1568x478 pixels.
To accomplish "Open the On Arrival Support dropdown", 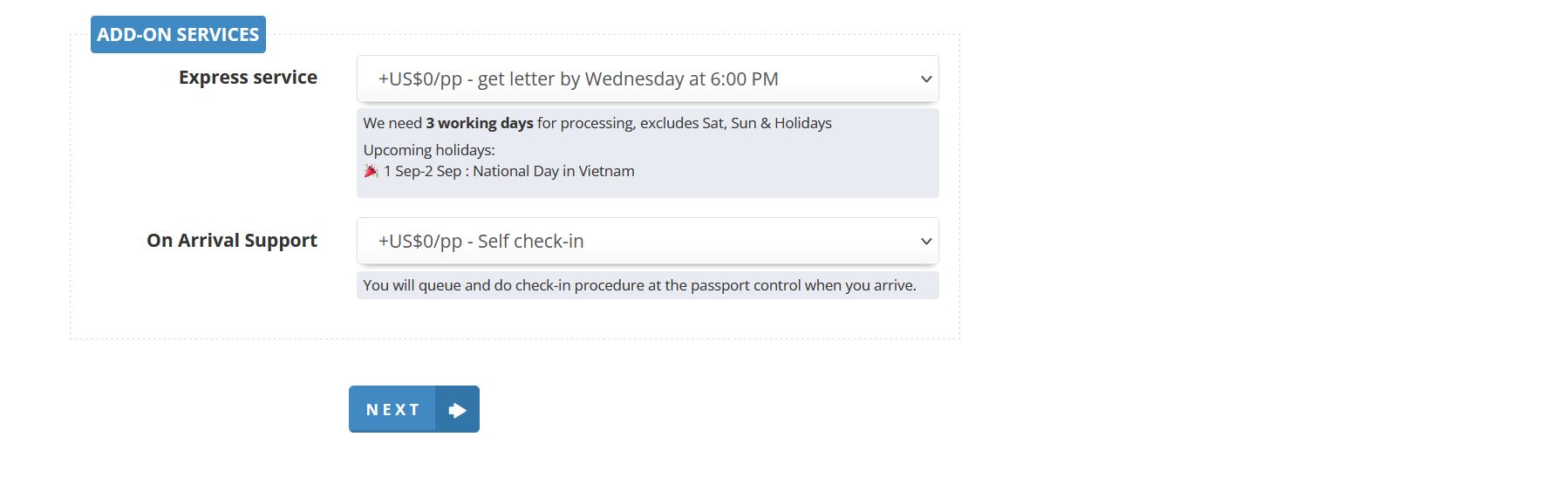I will [647, 241].
